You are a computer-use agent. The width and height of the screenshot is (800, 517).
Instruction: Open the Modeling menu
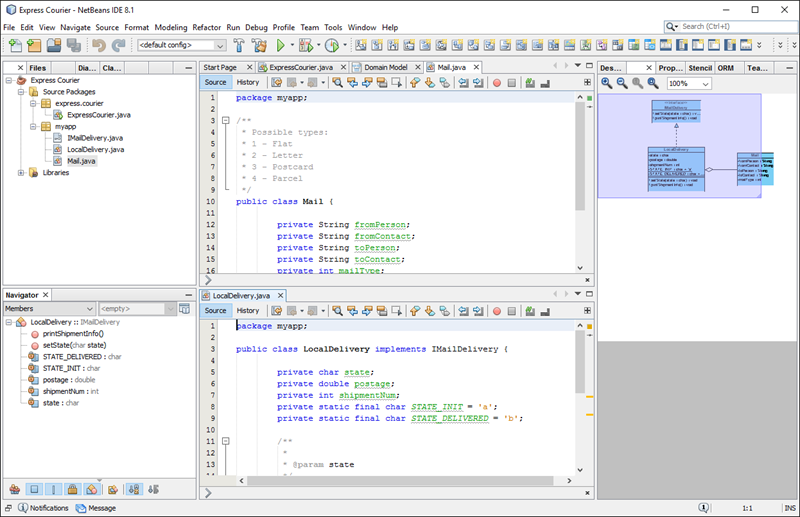click(171, 28)
